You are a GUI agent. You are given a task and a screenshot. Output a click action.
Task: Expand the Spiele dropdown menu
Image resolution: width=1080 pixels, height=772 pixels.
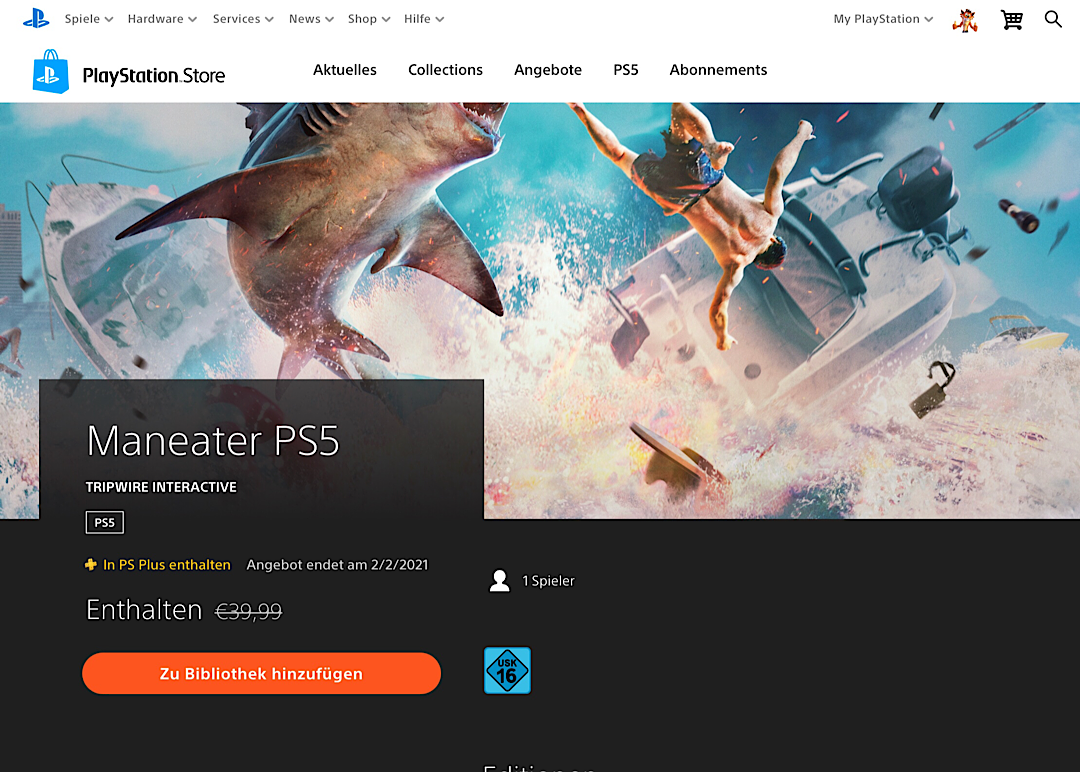89,19
